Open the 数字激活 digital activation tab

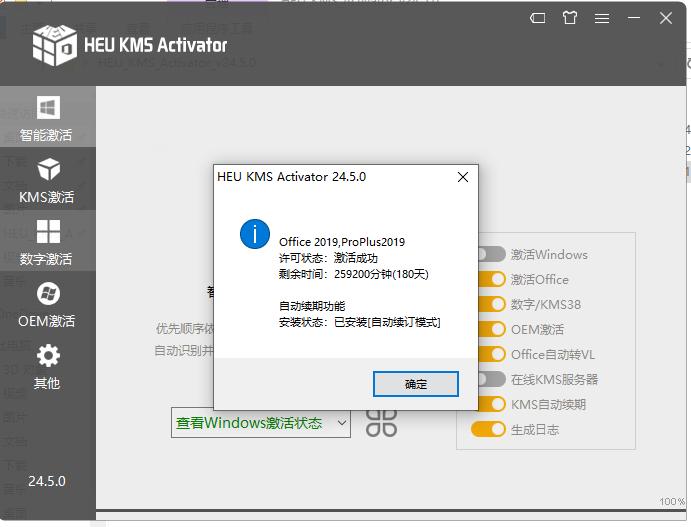pos(47,241)
